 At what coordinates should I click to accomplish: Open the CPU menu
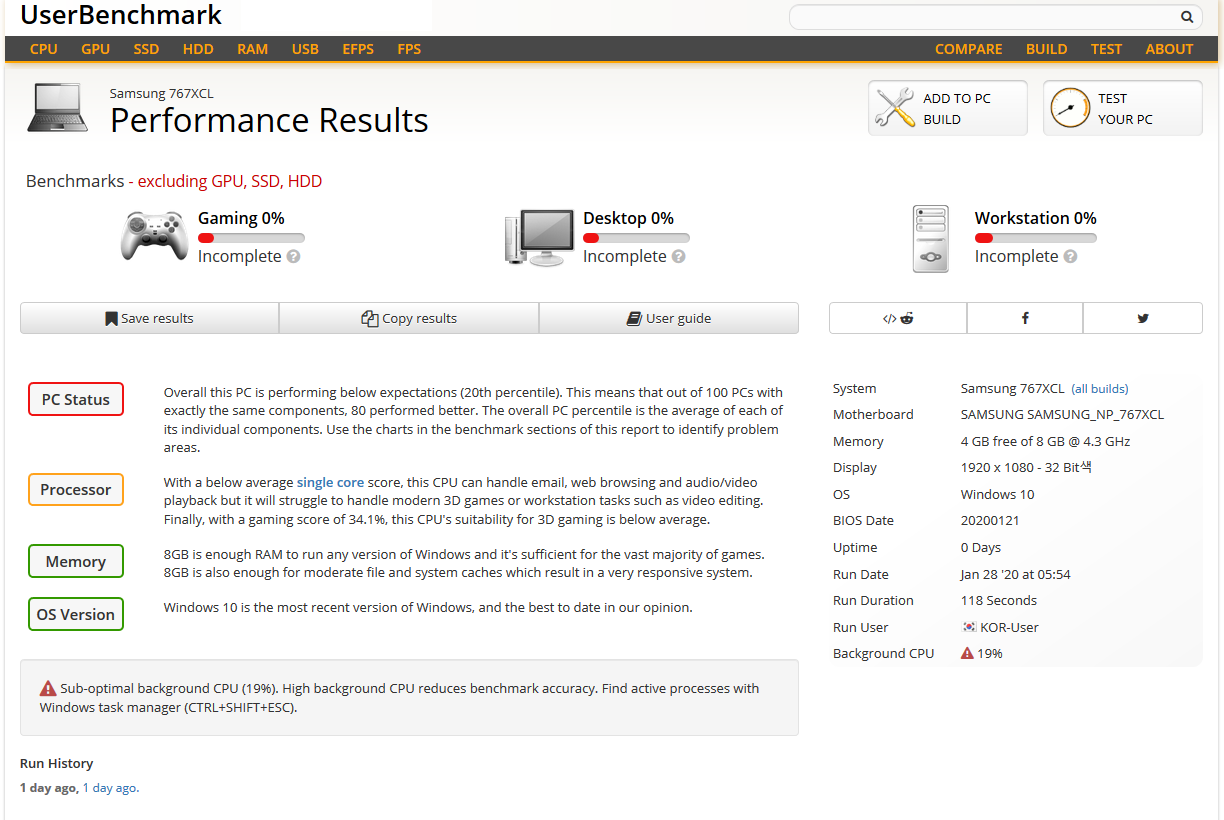pos(44,49)
